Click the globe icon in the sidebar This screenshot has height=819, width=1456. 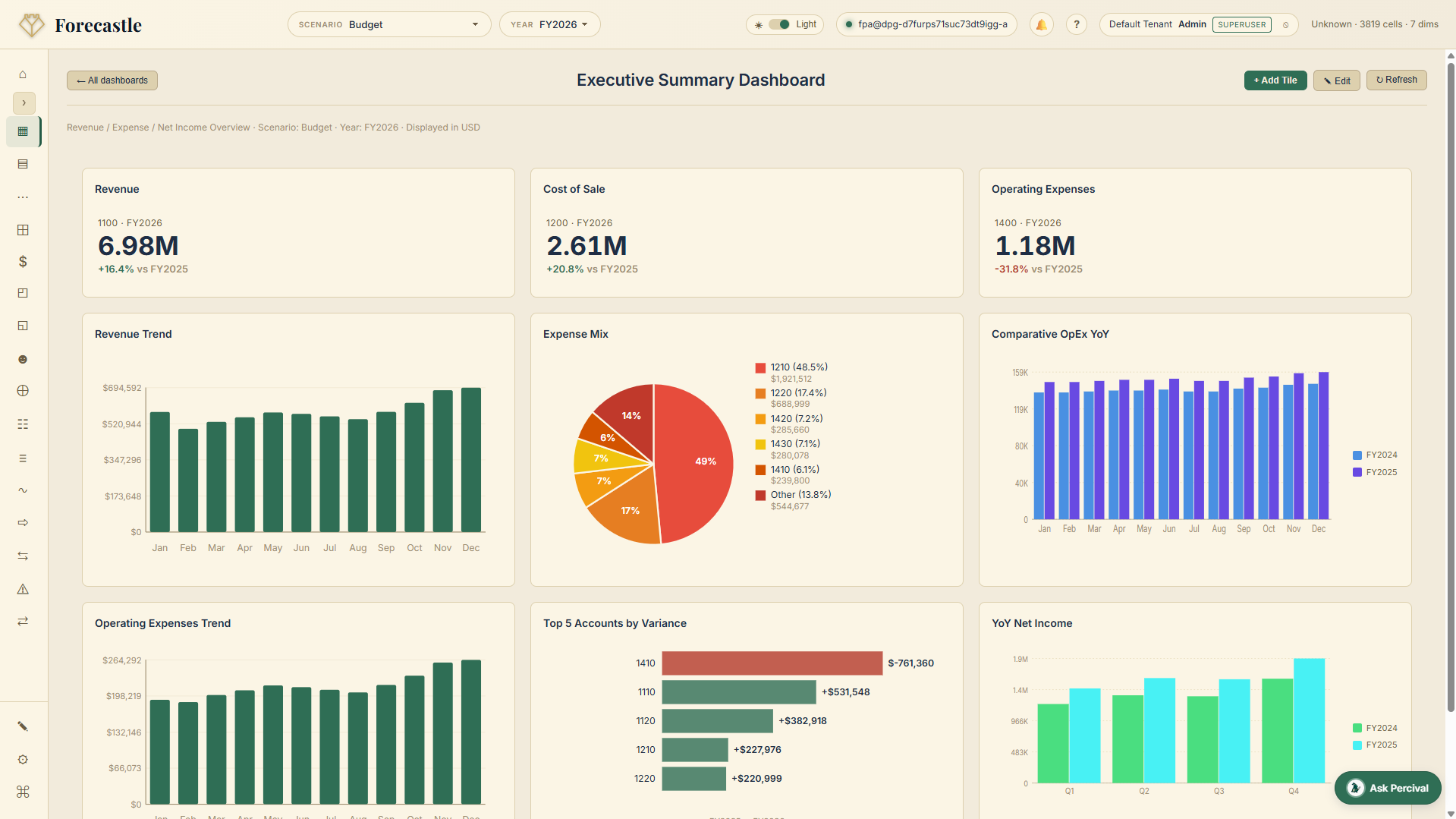click(23, 391)
